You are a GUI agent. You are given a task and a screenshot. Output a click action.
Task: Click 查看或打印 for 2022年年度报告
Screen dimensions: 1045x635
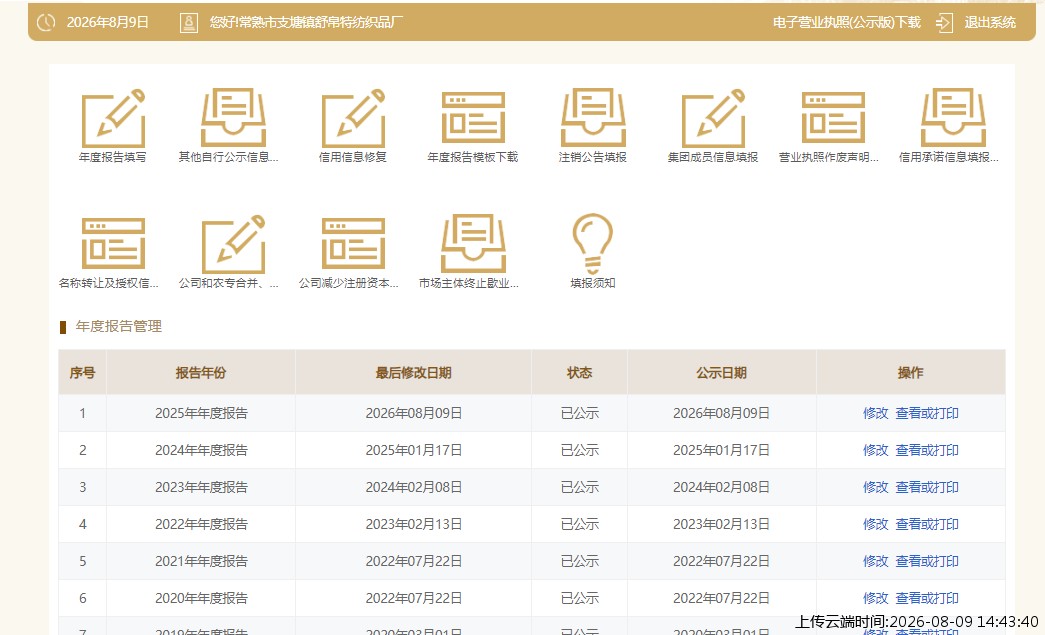(x=927, y=524)
